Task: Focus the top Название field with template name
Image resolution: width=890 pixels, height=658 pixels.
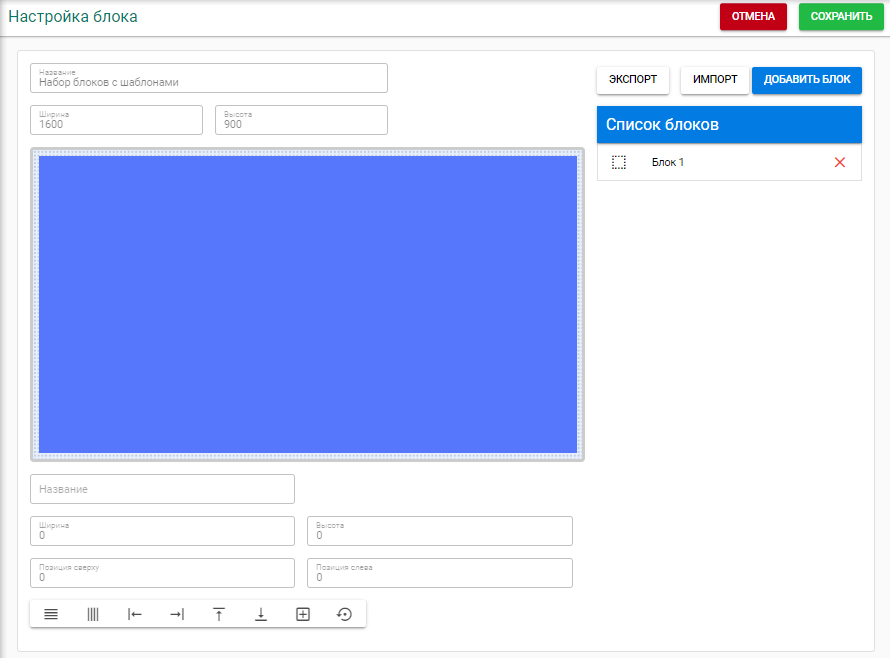Action: pyautogui.click(x=209, y=79)
